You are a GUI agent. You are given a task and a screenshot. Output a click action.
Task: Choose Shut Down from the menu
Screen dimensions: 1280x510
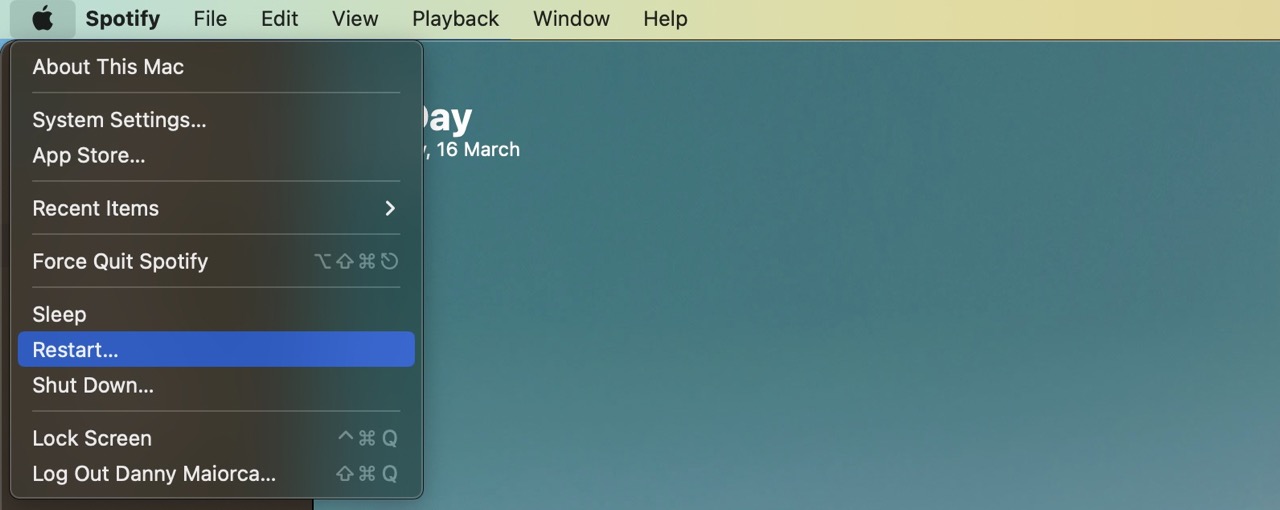pyautogui.click(x=93, y=386)
